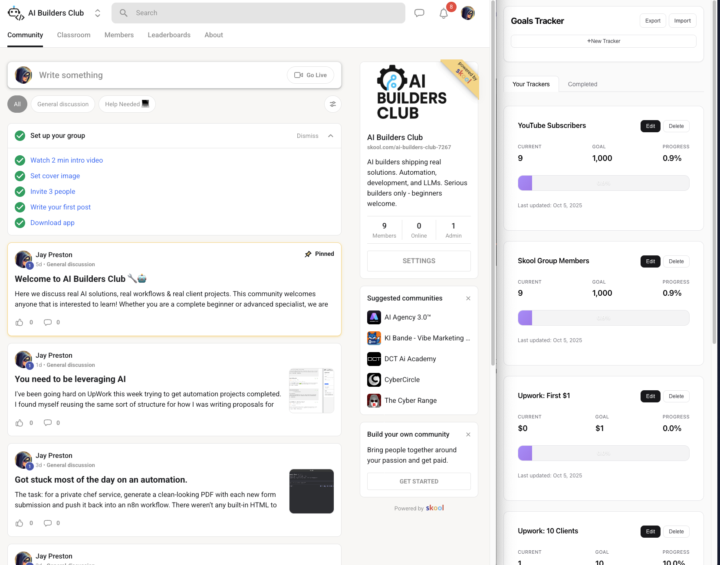Viewport: 720px width, 565px height.
Task: Like the Welcome to AI Builders Club post
Action: [19, 322]
